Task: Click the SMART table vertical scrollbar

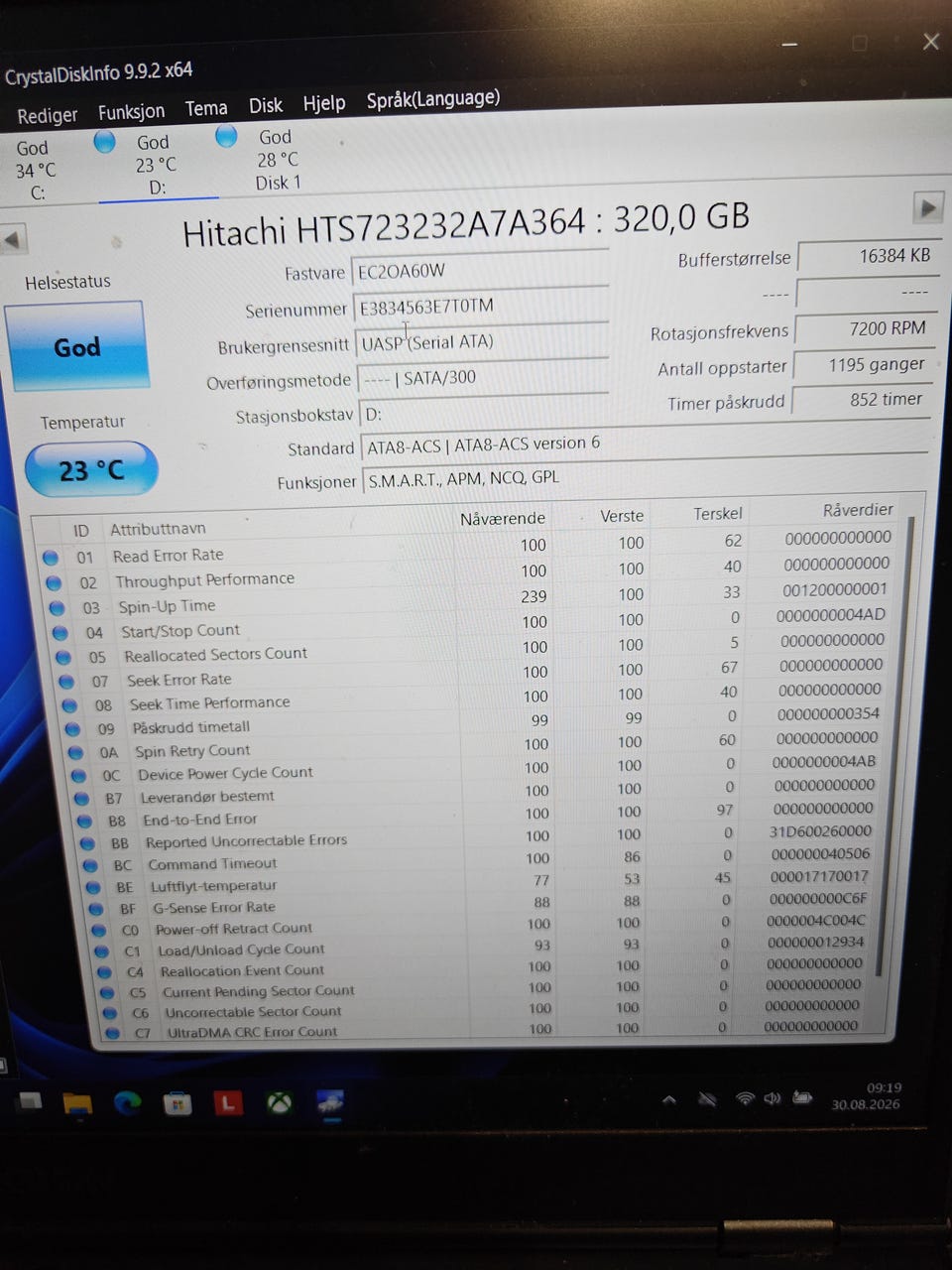Action: pos(895,744)
